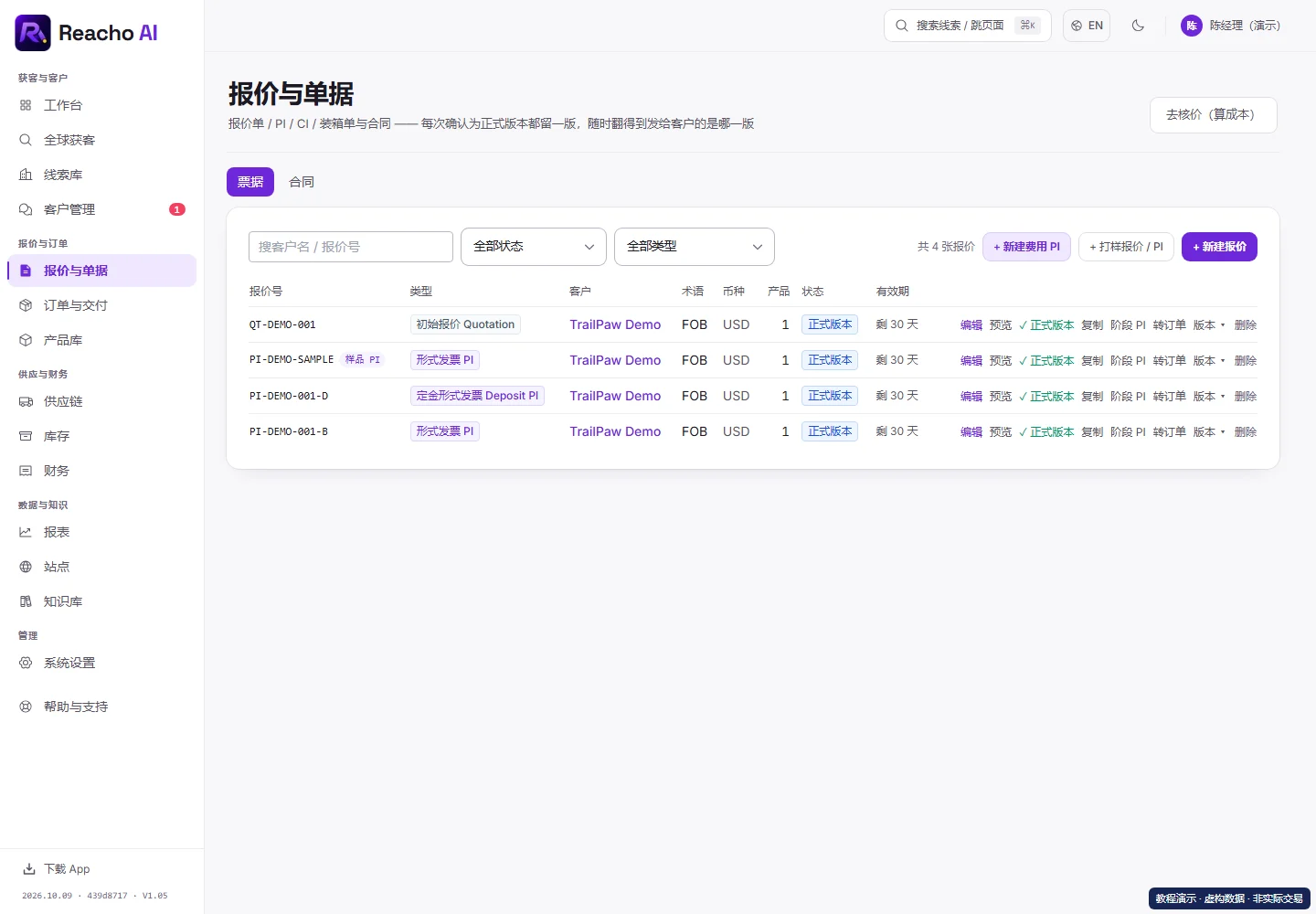Click 预览 for PI-DEMO-SAMPLE
The width and height of the screenshot is (1316, 914).
1001,361
